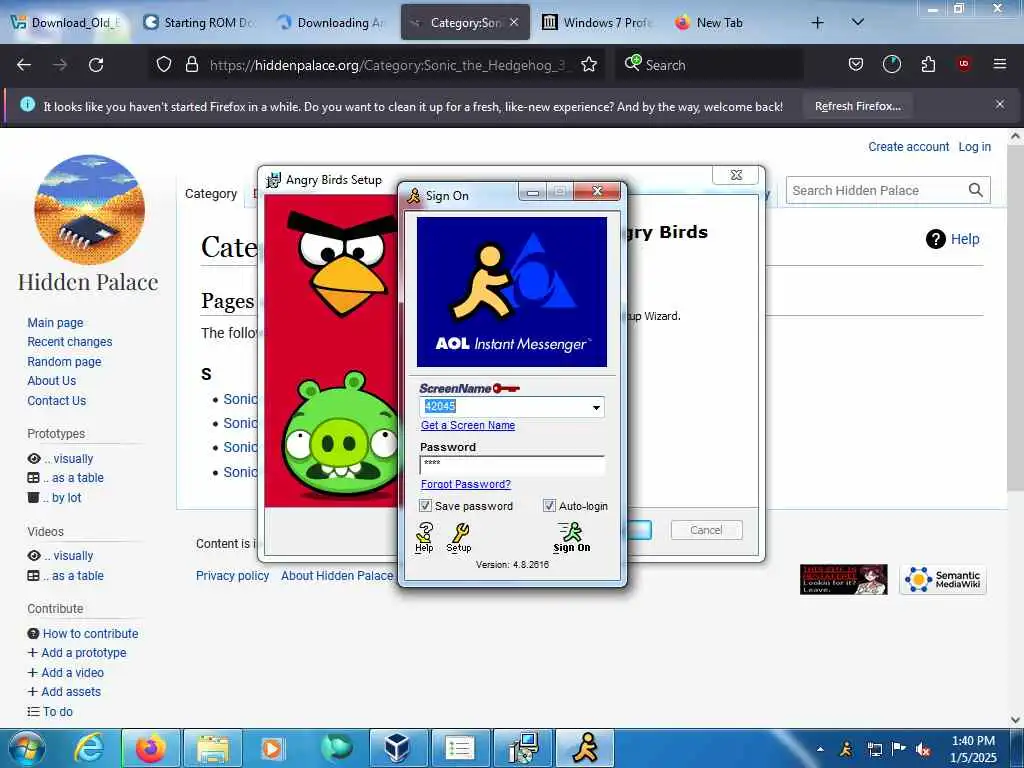Open the Random page sidebar link

coord(64,362)
